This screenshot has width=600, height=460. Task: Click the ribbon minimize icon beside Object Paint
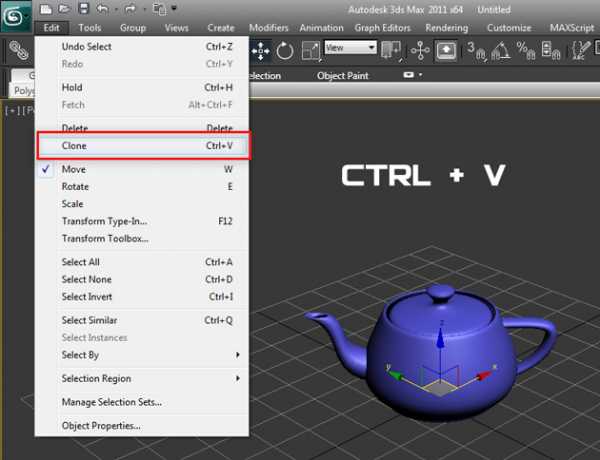[x=408, y=75]
